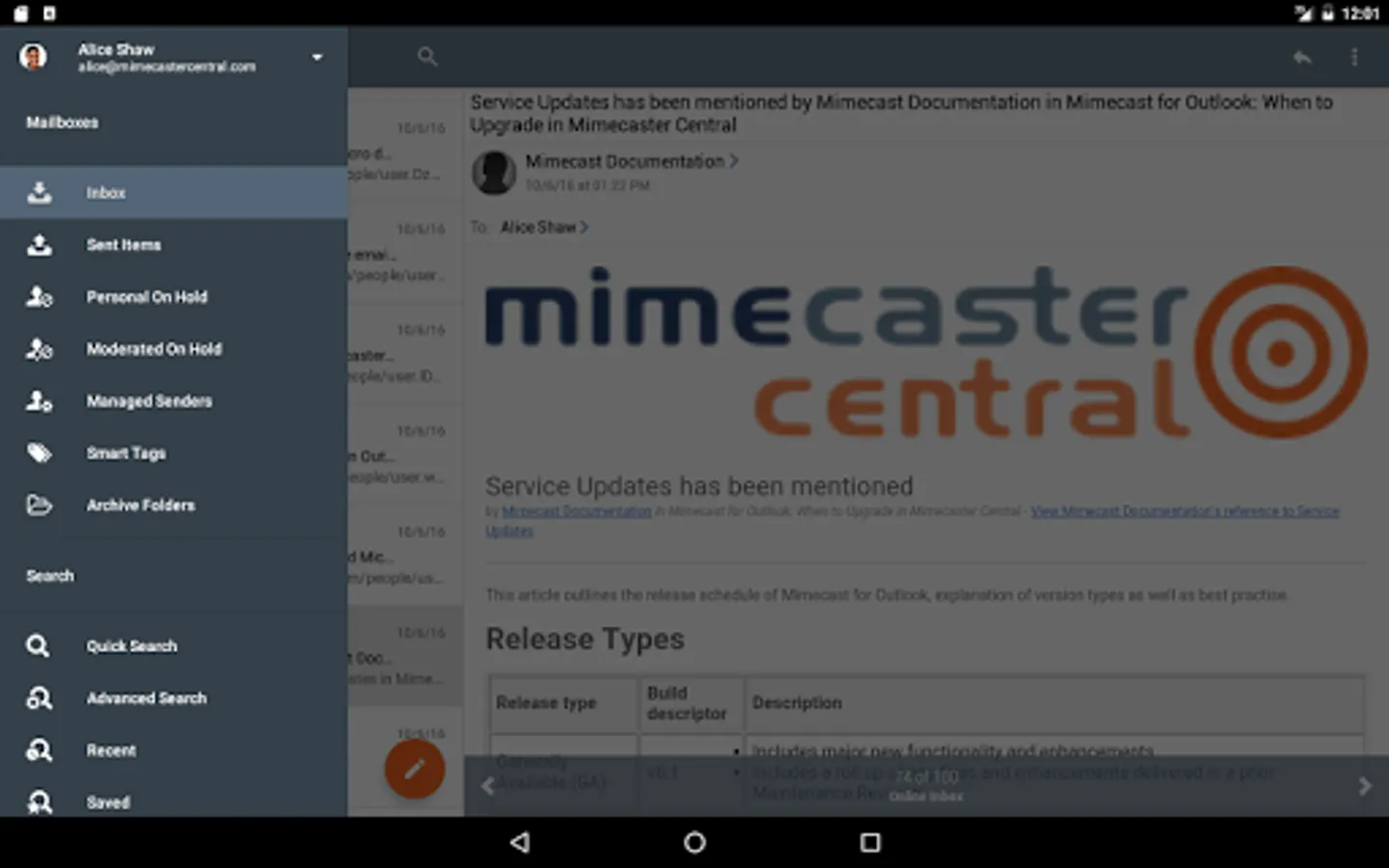Open the Saved searches icon
1389x868 pixels.
(x=40, y=802)
